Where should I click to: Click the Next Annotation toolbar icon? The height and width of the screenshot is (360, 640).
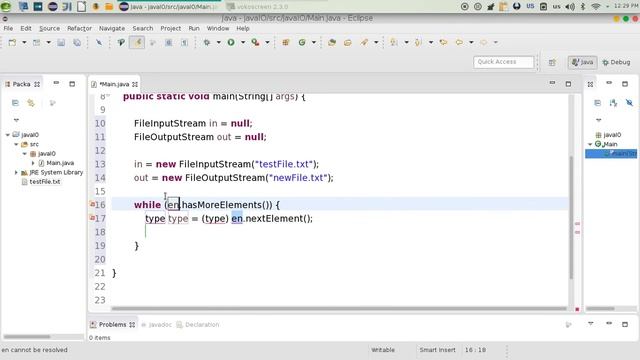[x=394, y=42]
